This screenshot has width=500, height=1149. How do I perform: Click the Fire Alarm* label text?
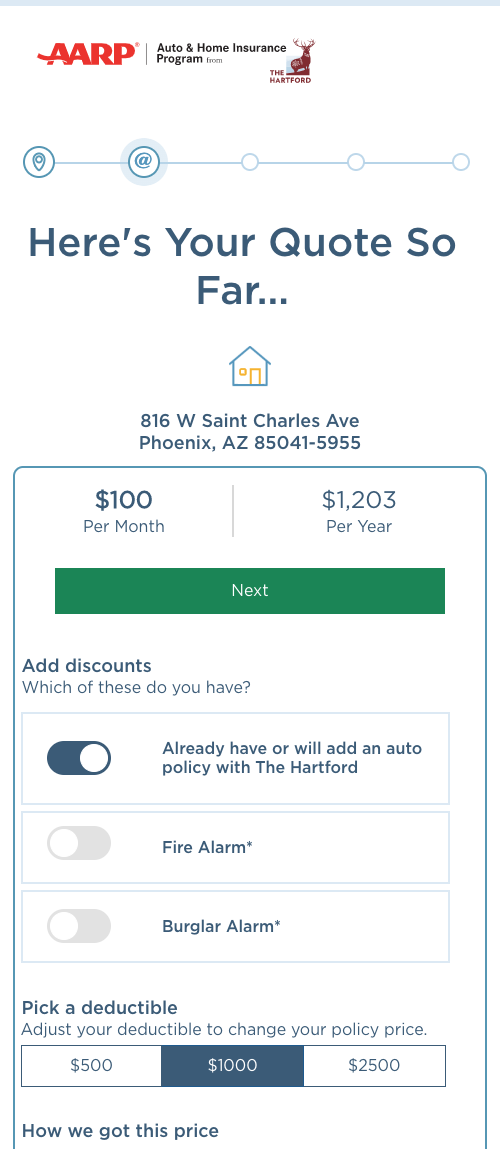(207, 847)
